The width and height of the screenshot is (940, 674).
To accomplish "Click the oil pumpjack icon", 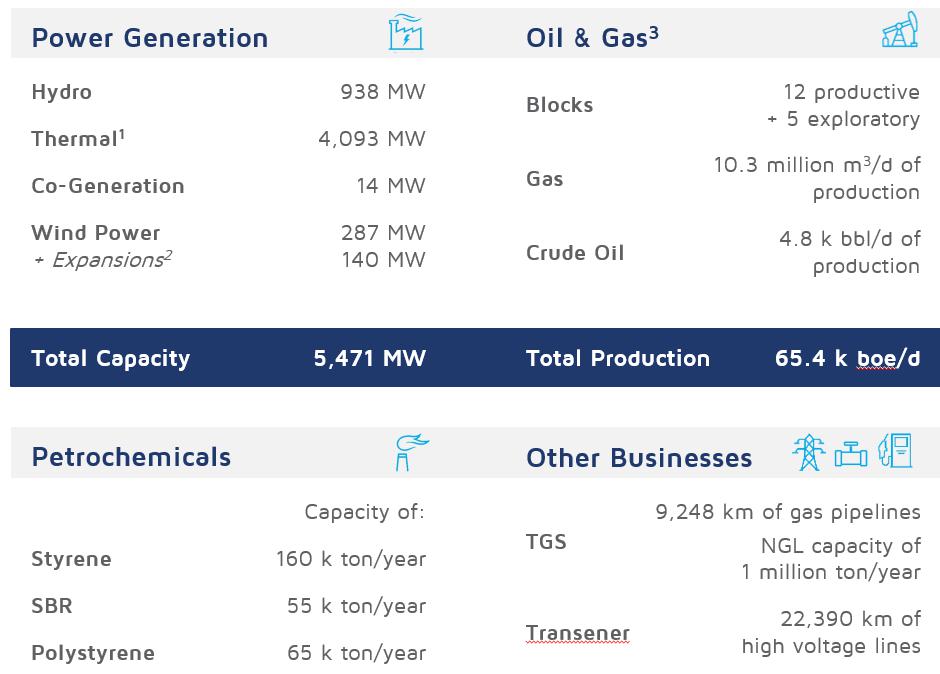I will click(900, 32).
